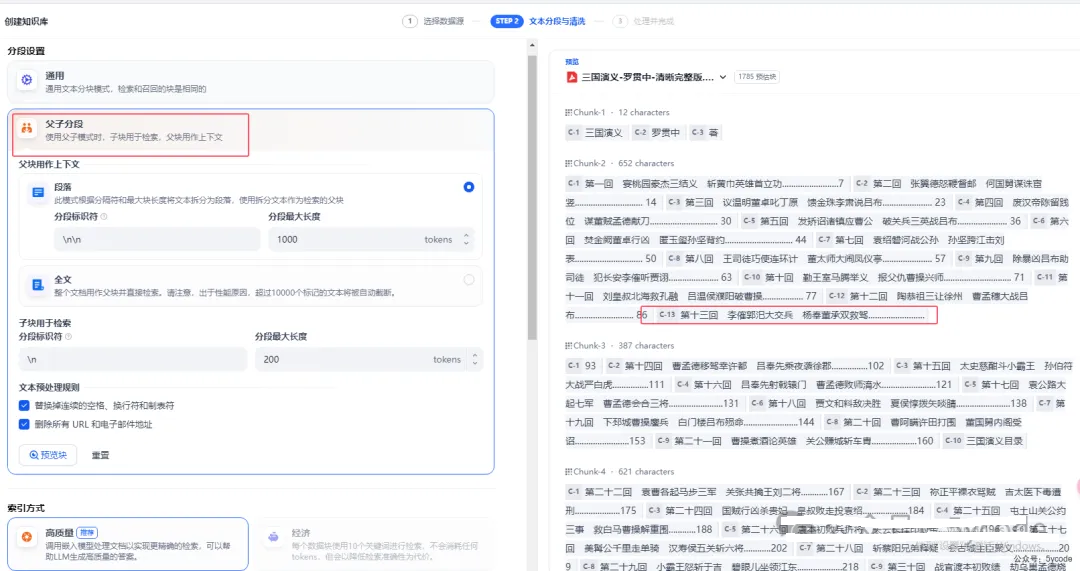Click the Chunk-2 652 characters header
Image resolution: width=1080 pixels, height=571 pixels.
(620, 163)
